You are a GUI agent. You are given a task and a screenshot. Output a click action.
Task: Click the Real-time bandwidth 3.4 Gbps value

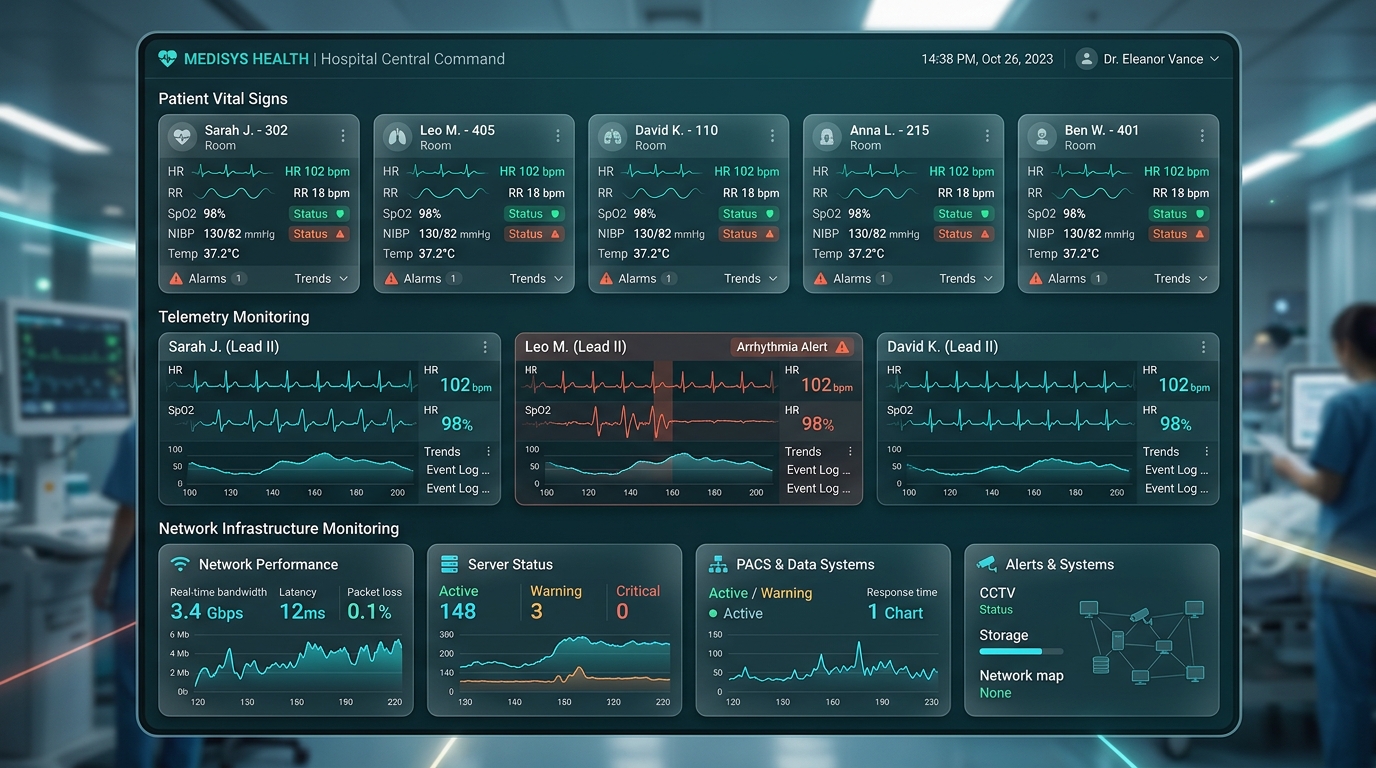tap(207, 612)
